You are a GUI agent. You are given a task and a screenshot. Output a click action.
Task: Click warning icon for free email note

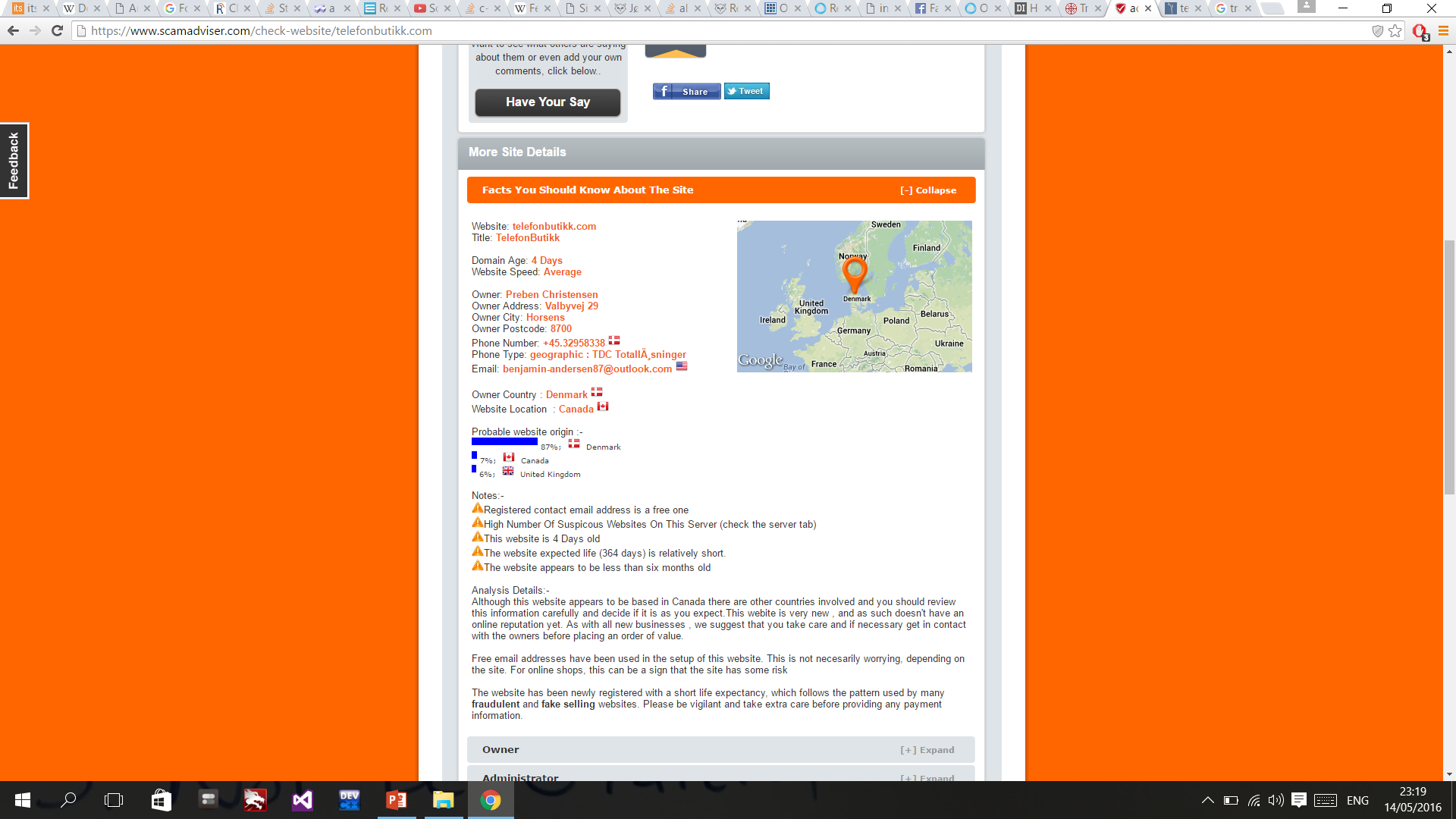point(478,508)
